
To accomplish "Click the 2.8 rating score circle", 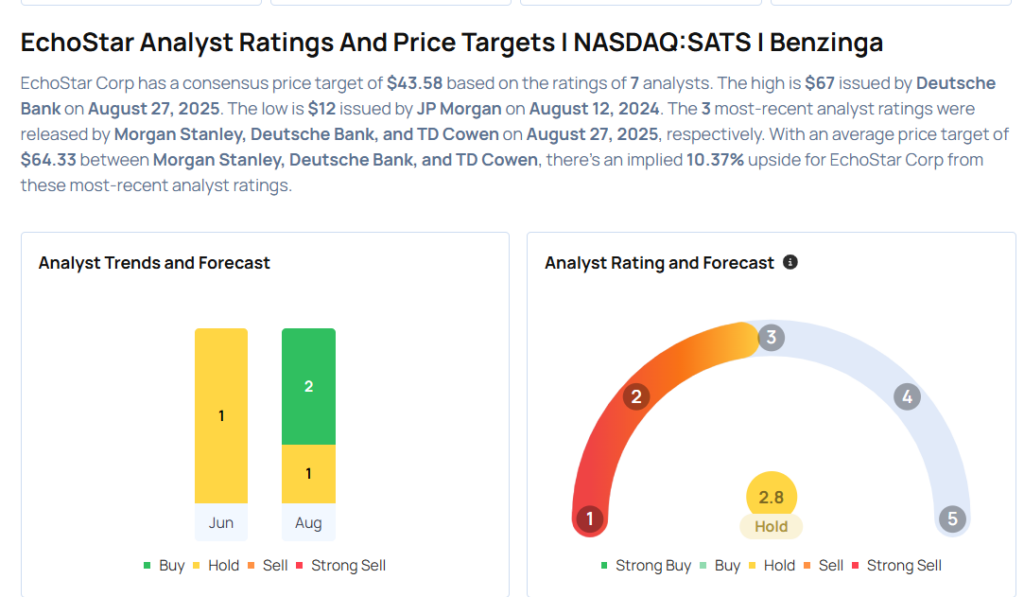I will 771,497.
